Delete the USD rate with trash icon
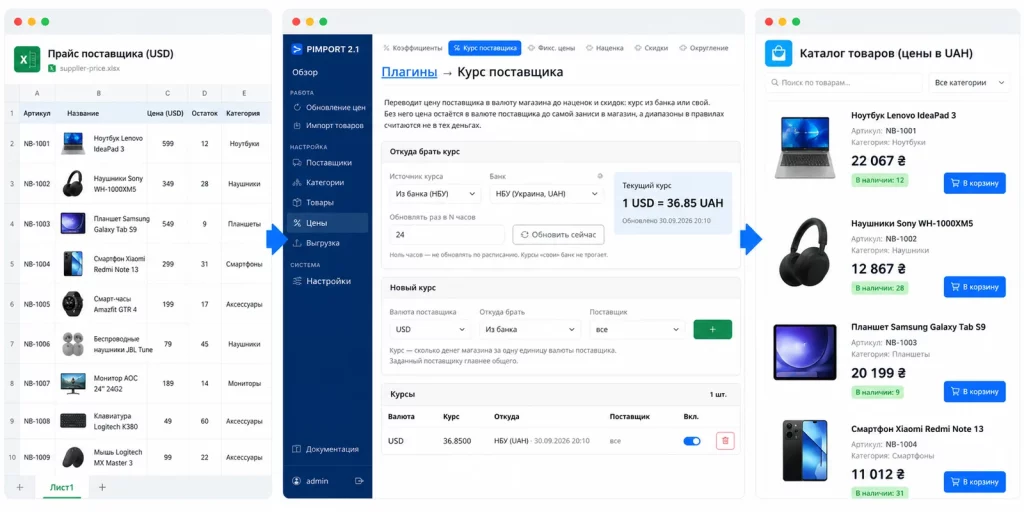The width and height of the screenshot is (1024, 512). (726, 441)
